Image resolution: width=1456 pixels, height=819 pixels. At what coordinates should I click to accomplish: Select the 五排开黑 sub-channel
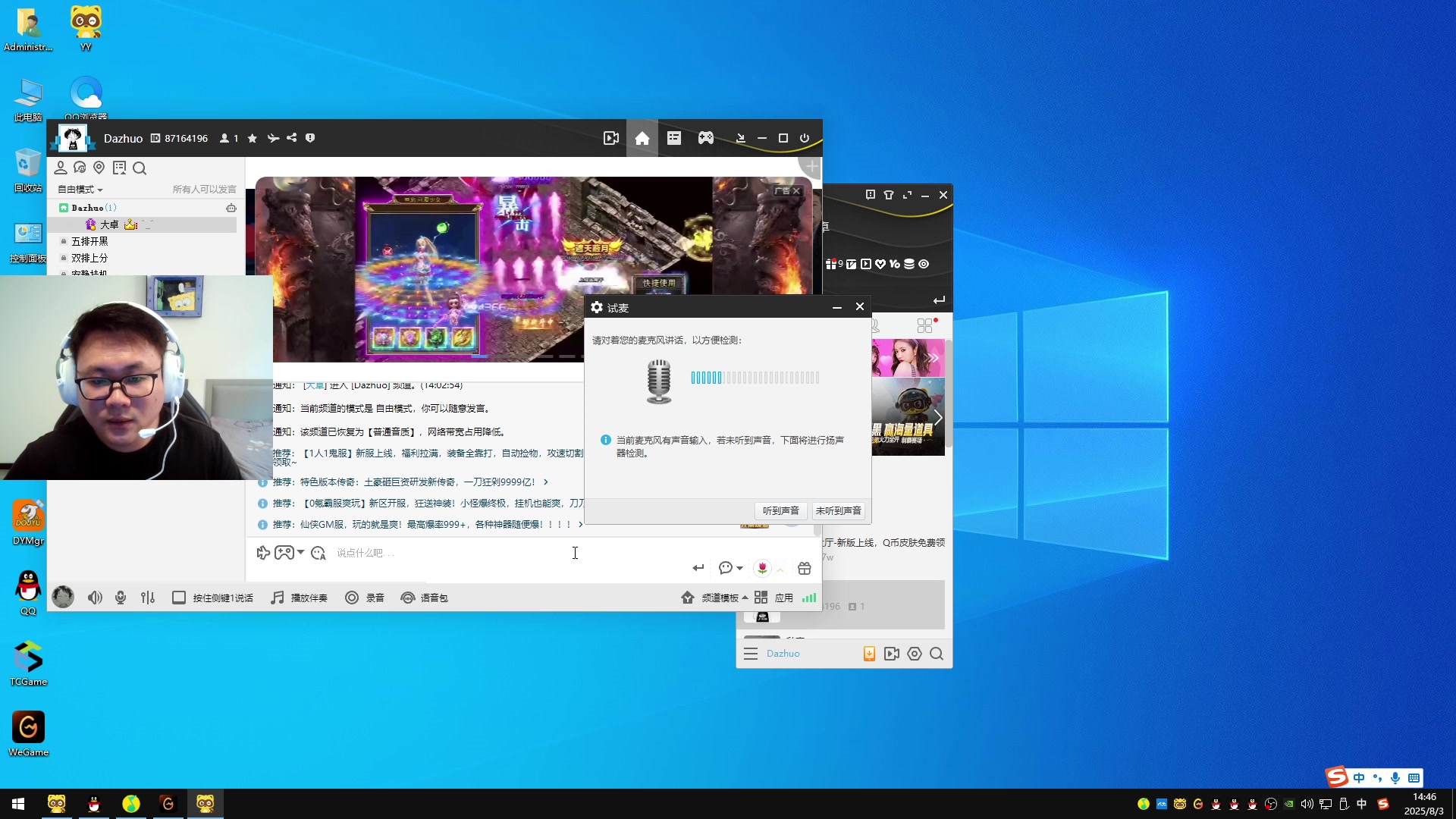click(x=89, y=241)
